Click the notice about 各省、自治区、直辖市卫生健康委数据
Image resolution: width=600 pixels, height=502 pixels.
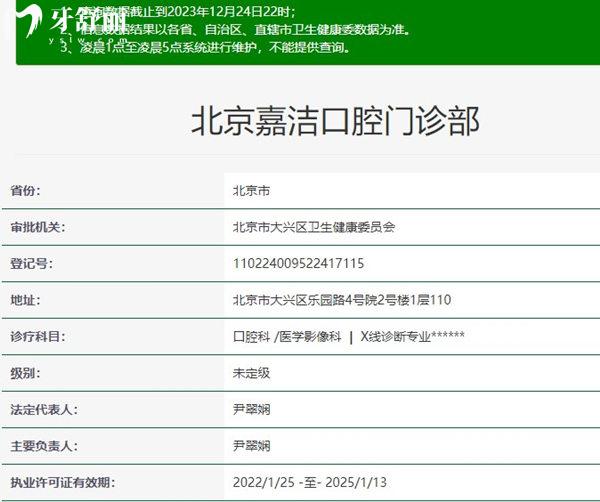(235, 29)
